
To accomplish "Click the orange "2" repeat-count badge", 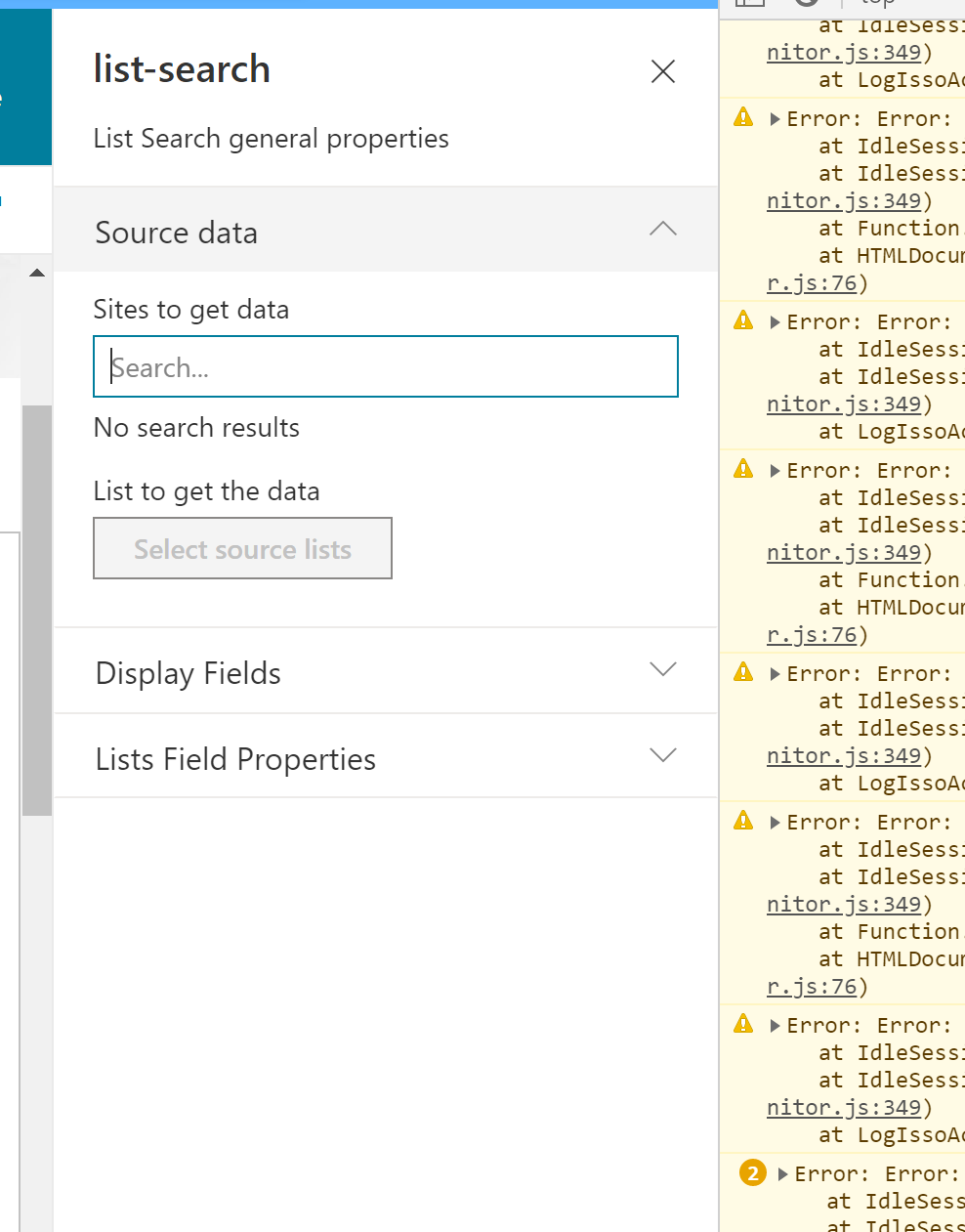I will click(751, 1172).
